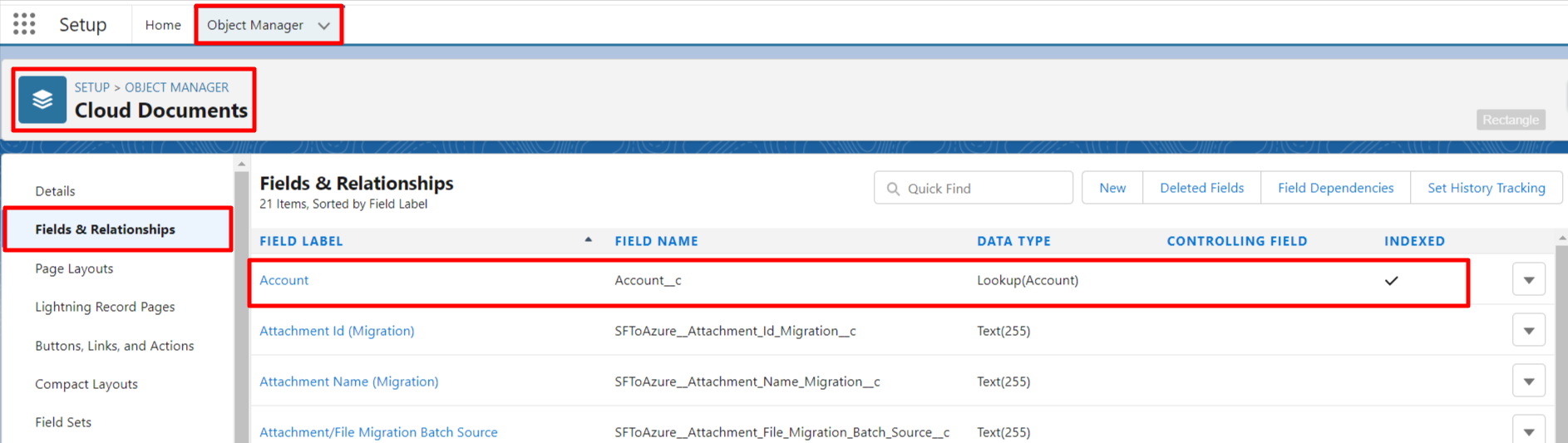
Task: Click the Field Label sort arrow
Action: pos(588,240)
